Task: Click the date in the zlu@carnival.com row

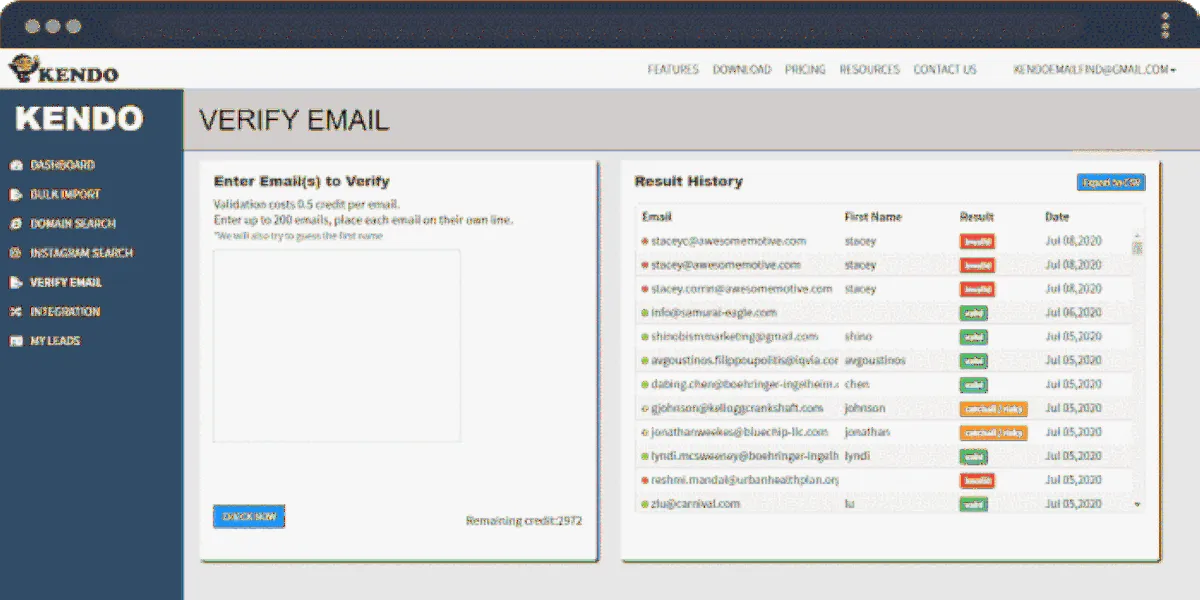Action: click(1073, 504)
